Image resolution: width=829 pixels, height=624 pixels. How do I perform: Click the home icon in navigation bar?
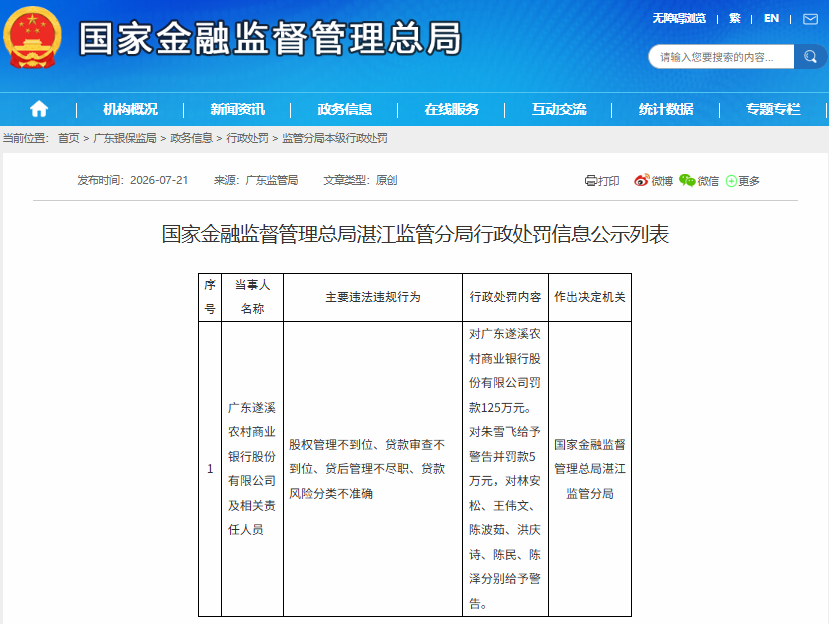(39, 109)
